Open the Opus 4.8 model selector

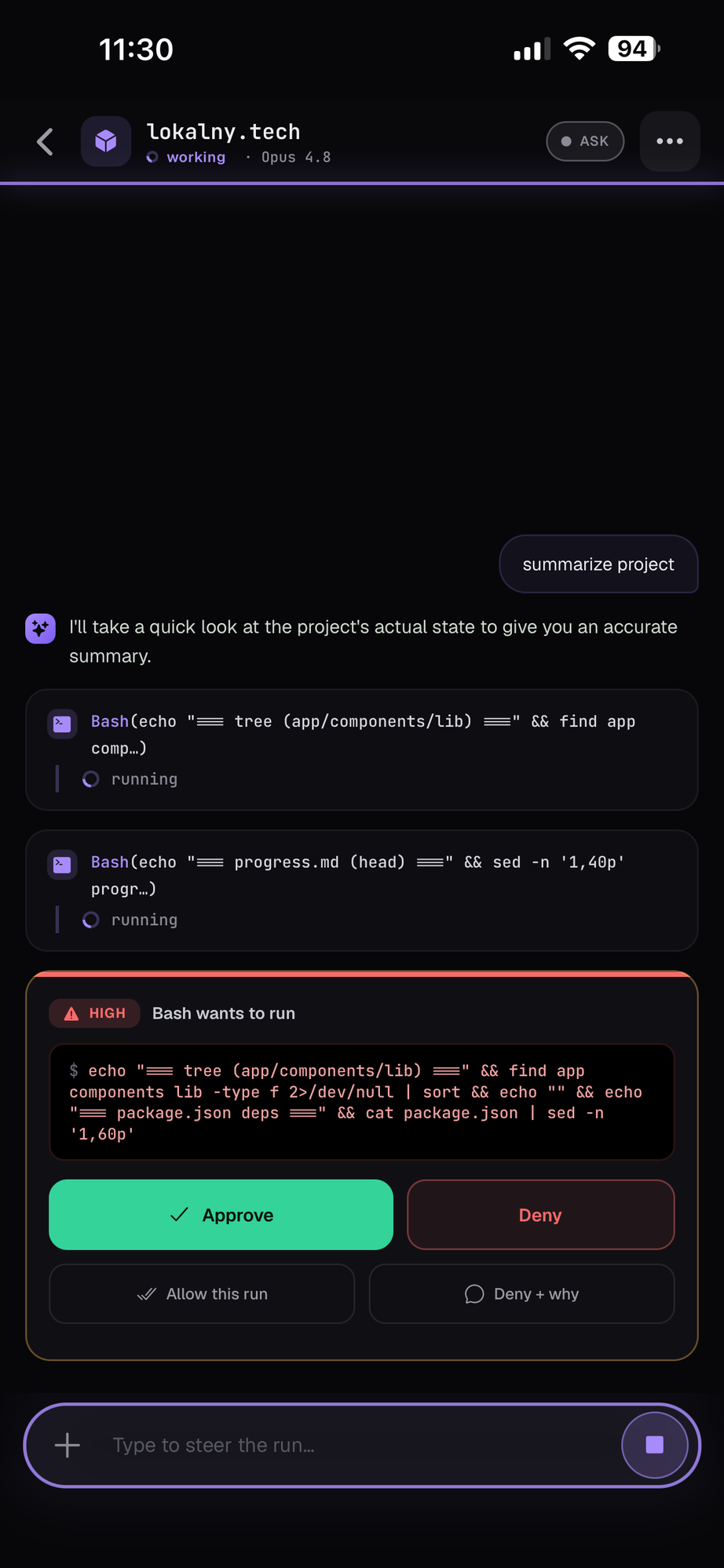pos(296,157)
